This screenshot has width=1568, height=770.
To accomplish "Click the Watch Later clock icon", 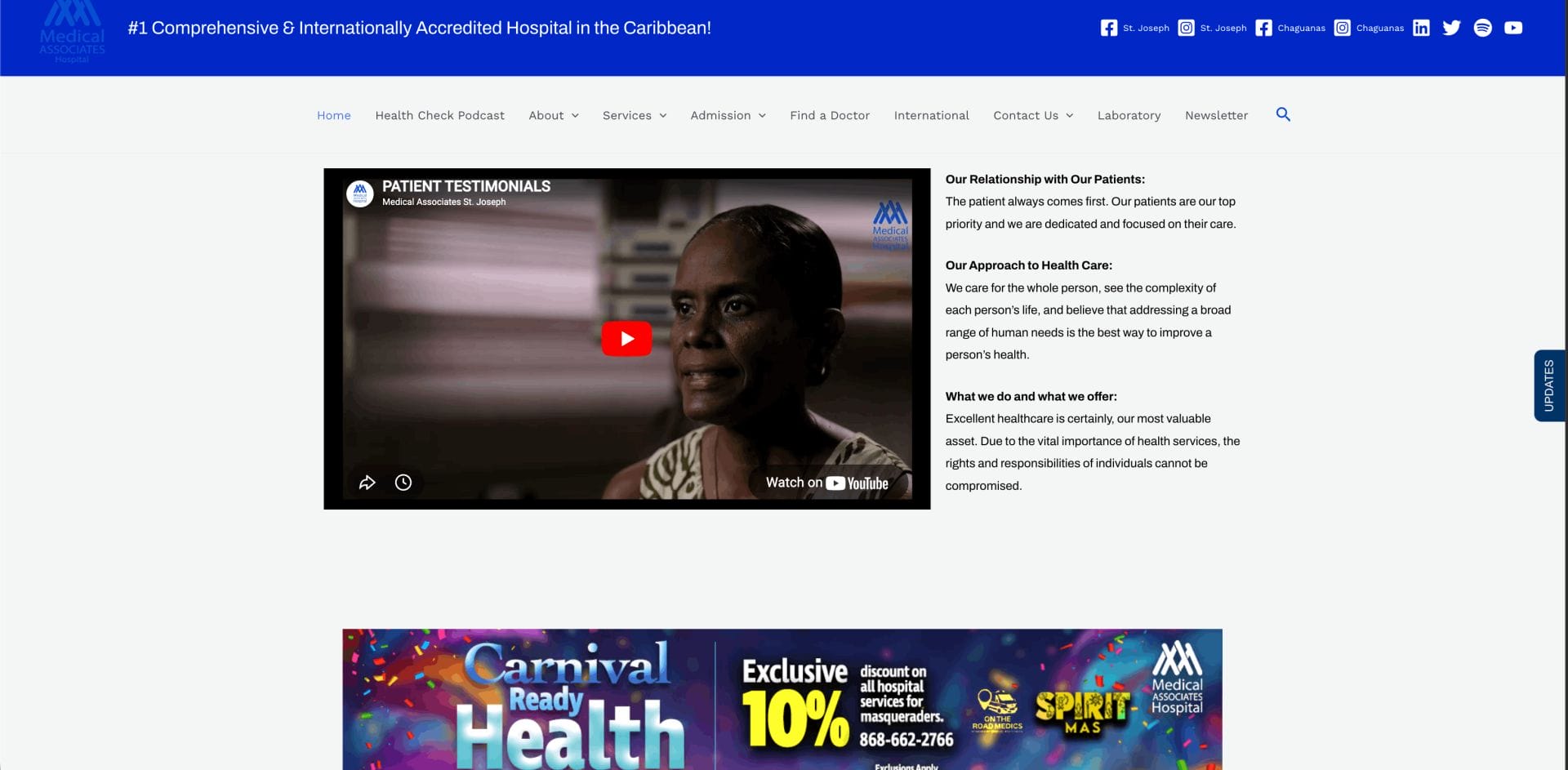I will [403, 483].
